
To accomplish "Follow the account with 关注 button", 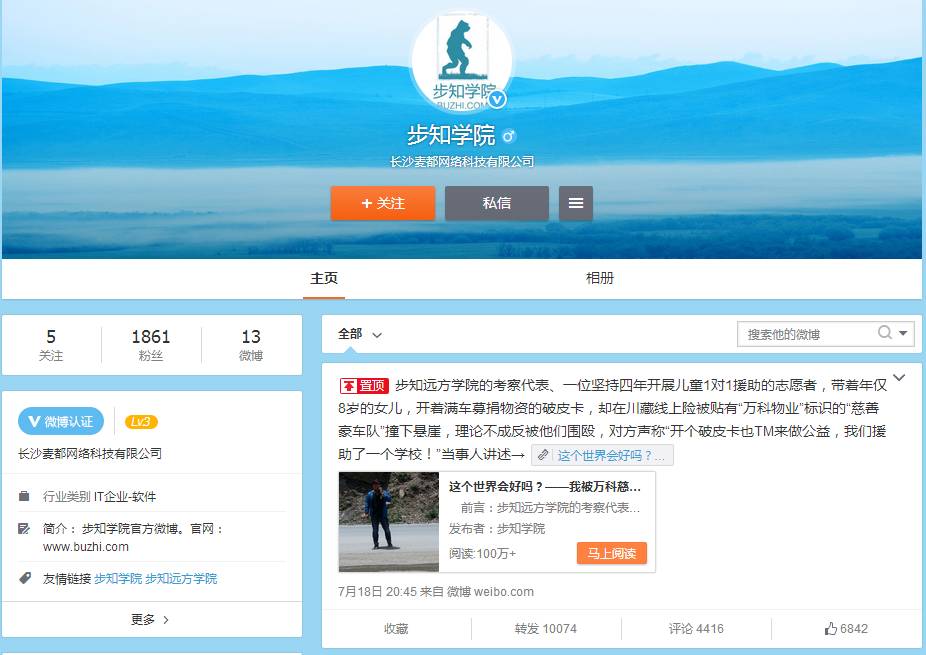I will (x=383, y=203).
